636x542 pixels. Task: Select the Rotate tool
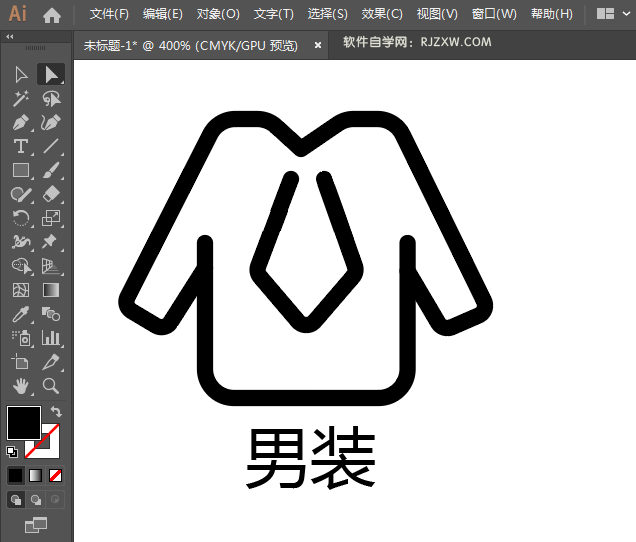(x=21, y=218)
